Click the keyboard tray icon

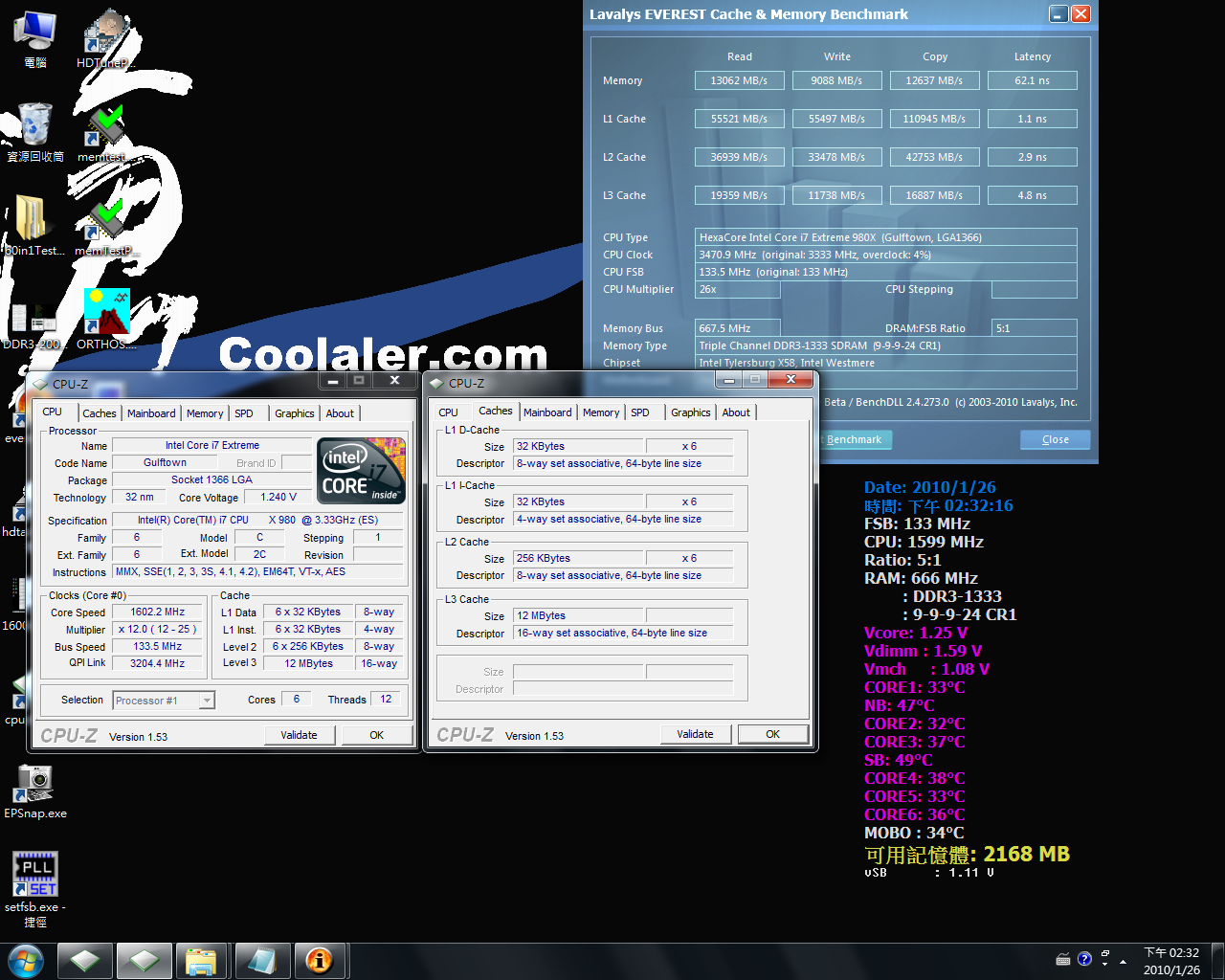tap(1063, 959)
